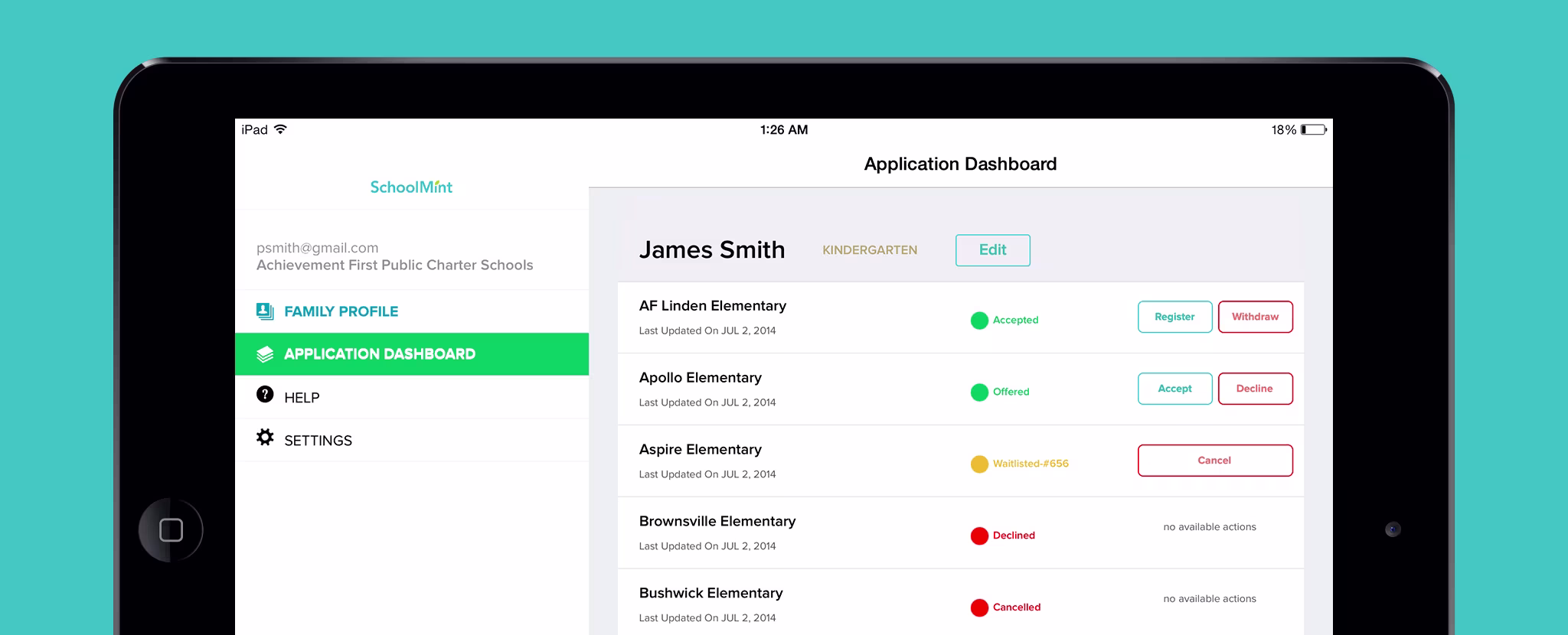Click the Bushwick Elementary school name
The image size is (1568, 635).
[x=711, y=594]
